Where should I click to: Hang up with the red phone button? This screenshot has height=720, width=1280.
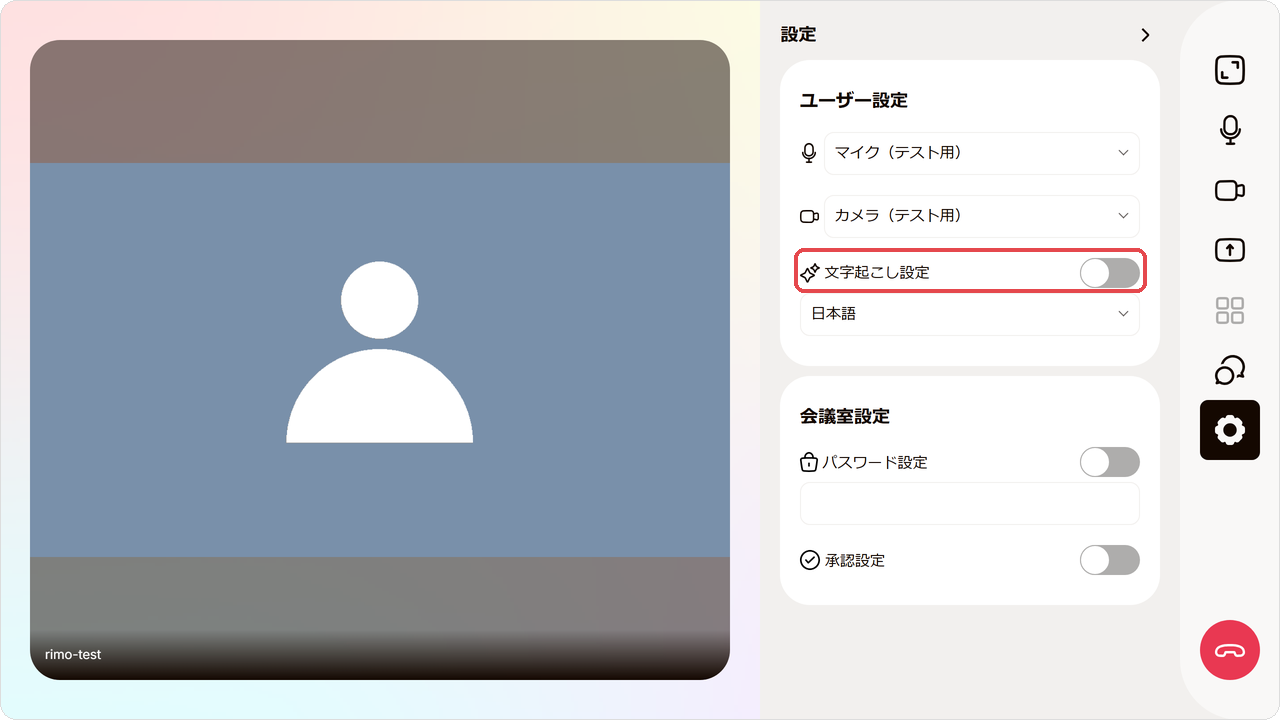1230,650
